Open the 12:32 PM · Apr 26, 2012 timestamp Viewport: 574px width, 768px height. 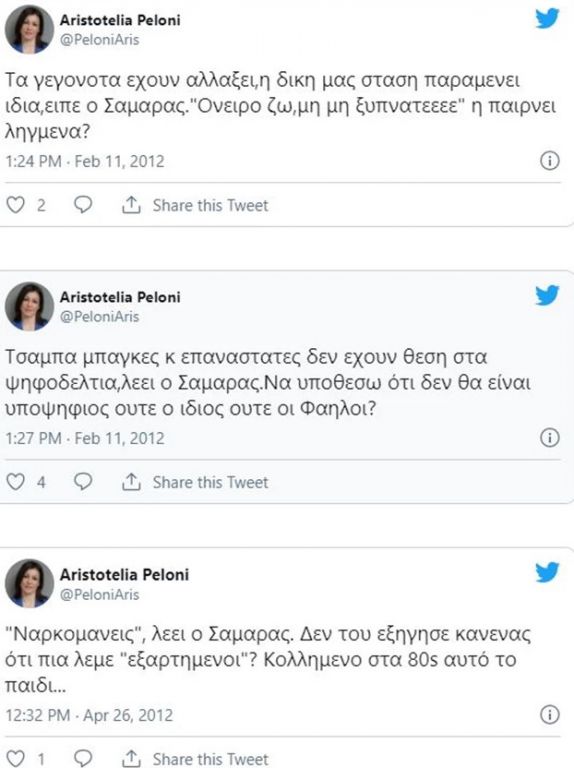click(x=89, y=715)
